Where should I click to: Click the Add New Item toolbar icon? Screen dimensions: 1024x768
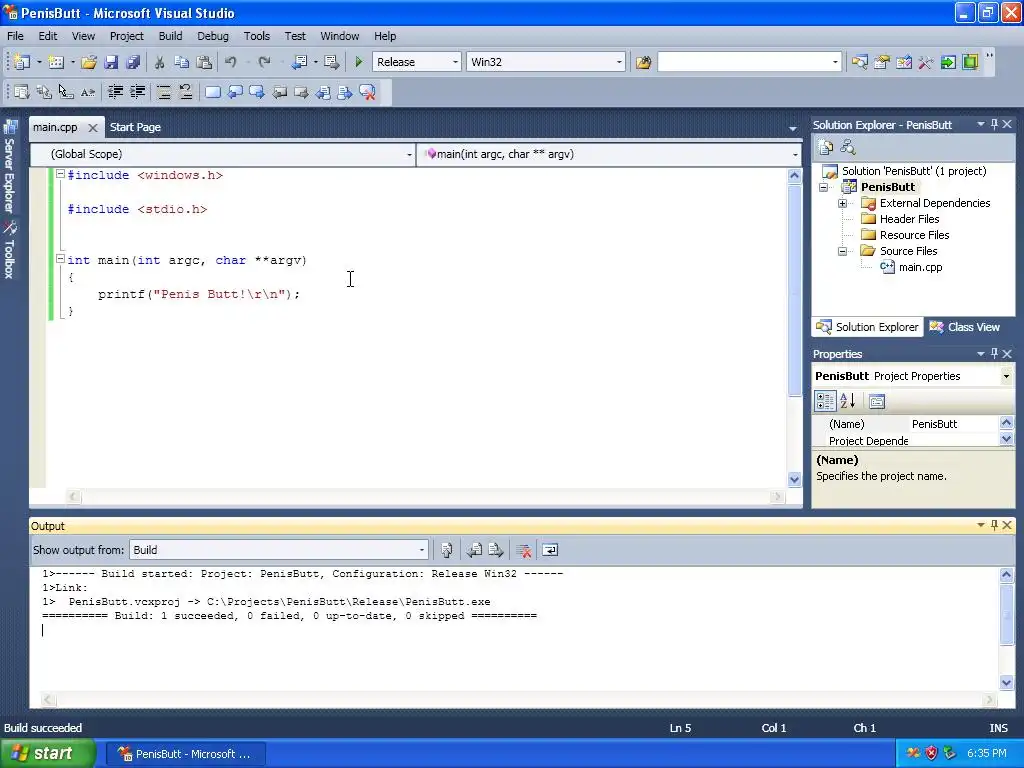(x=56, y=62)
